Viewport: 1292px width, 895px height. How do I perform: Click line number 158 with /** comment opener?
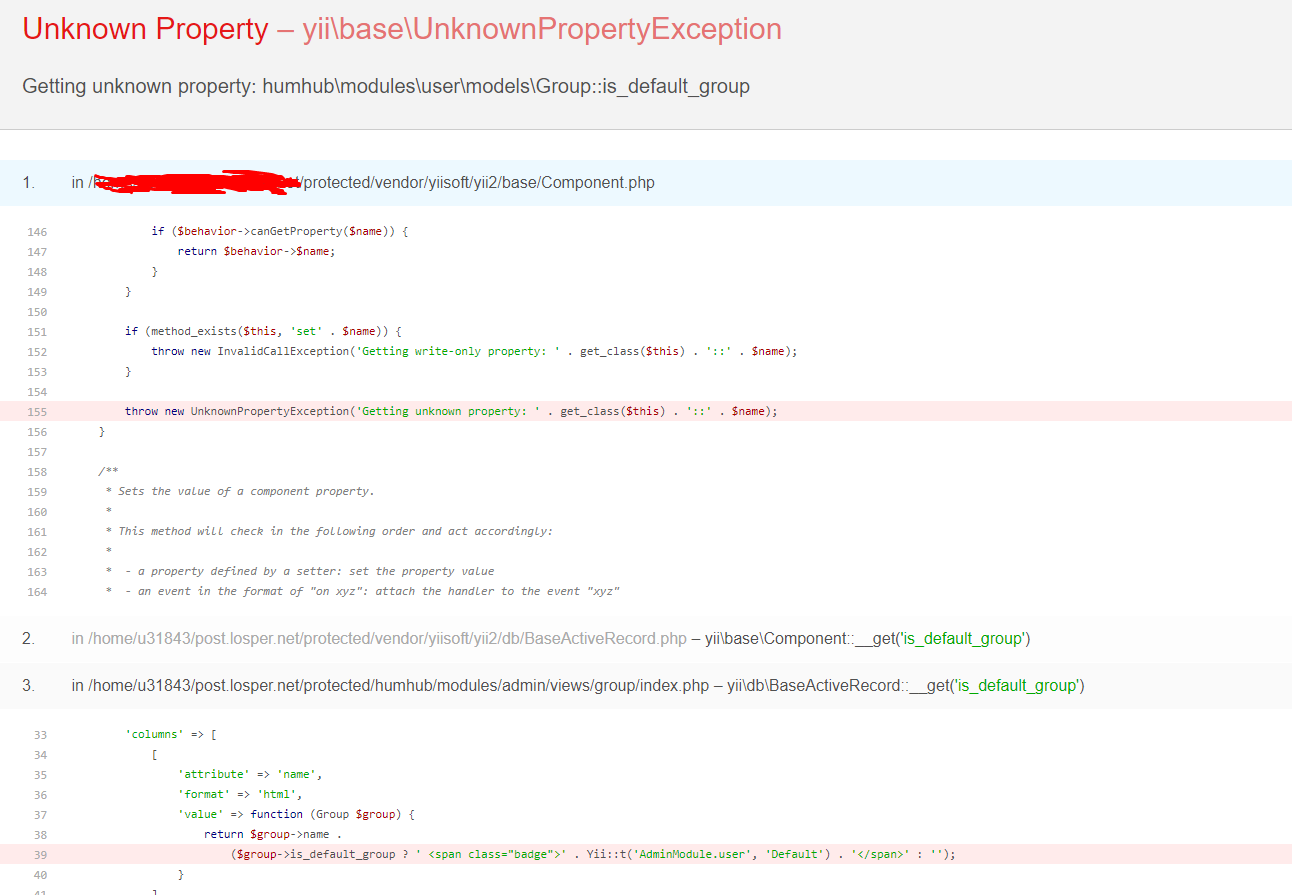tap(37, 471)
